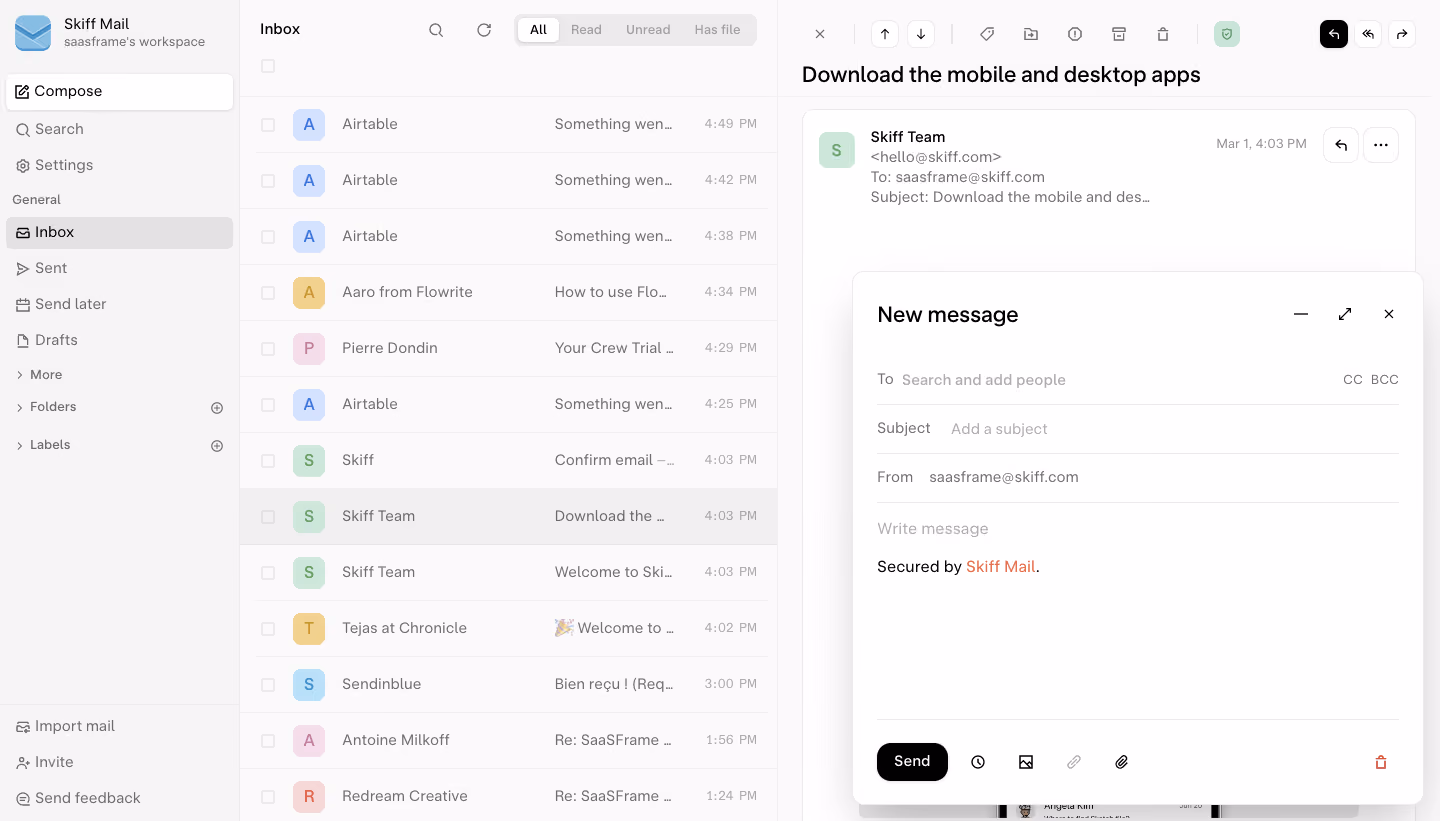Click the Add a subject field
This screenshot has height=821, width=1440.
click(x=1174, y=429)
